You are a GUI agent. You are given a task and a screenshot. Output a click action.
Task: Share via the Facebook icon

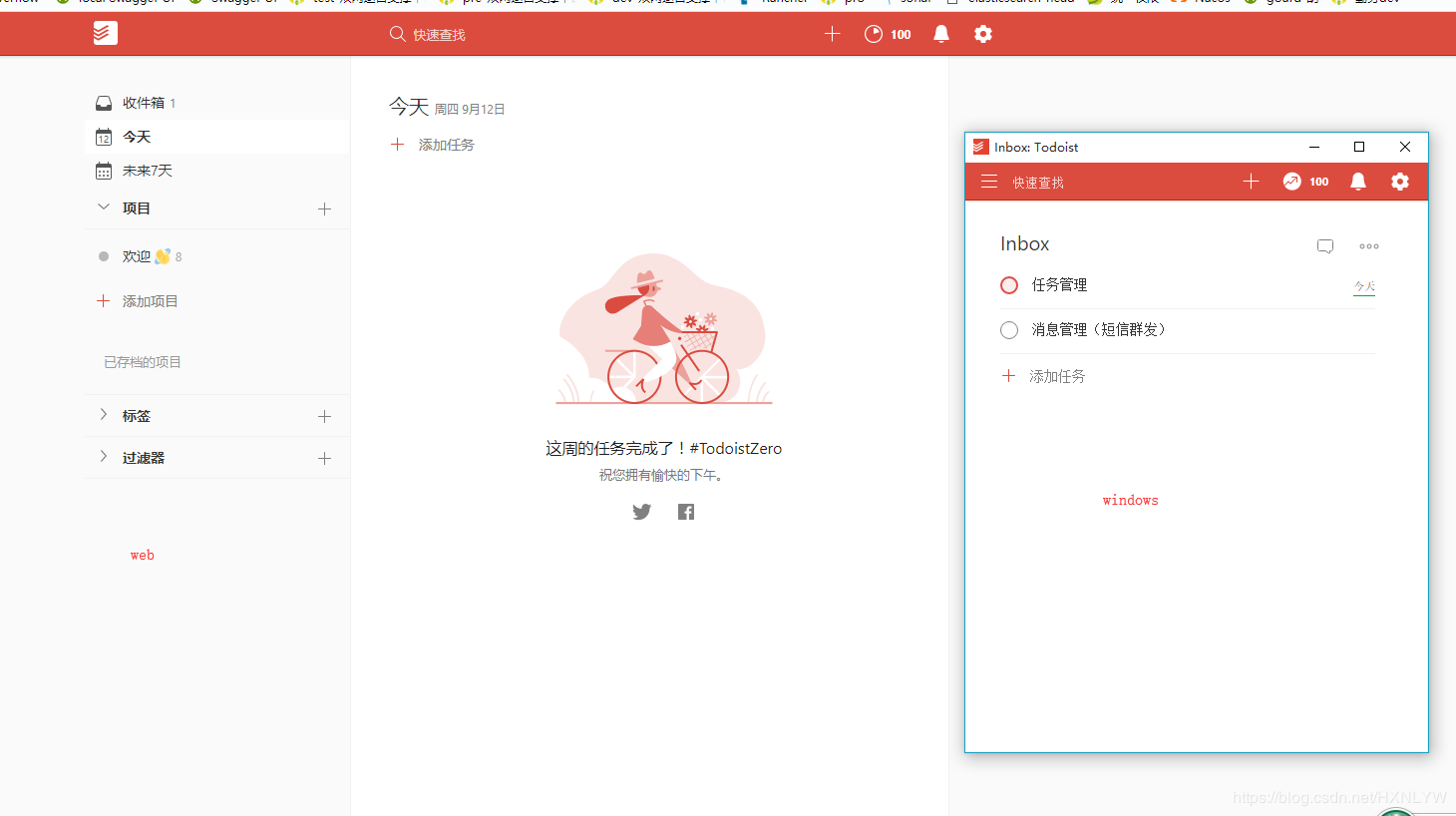click(686, 512)
